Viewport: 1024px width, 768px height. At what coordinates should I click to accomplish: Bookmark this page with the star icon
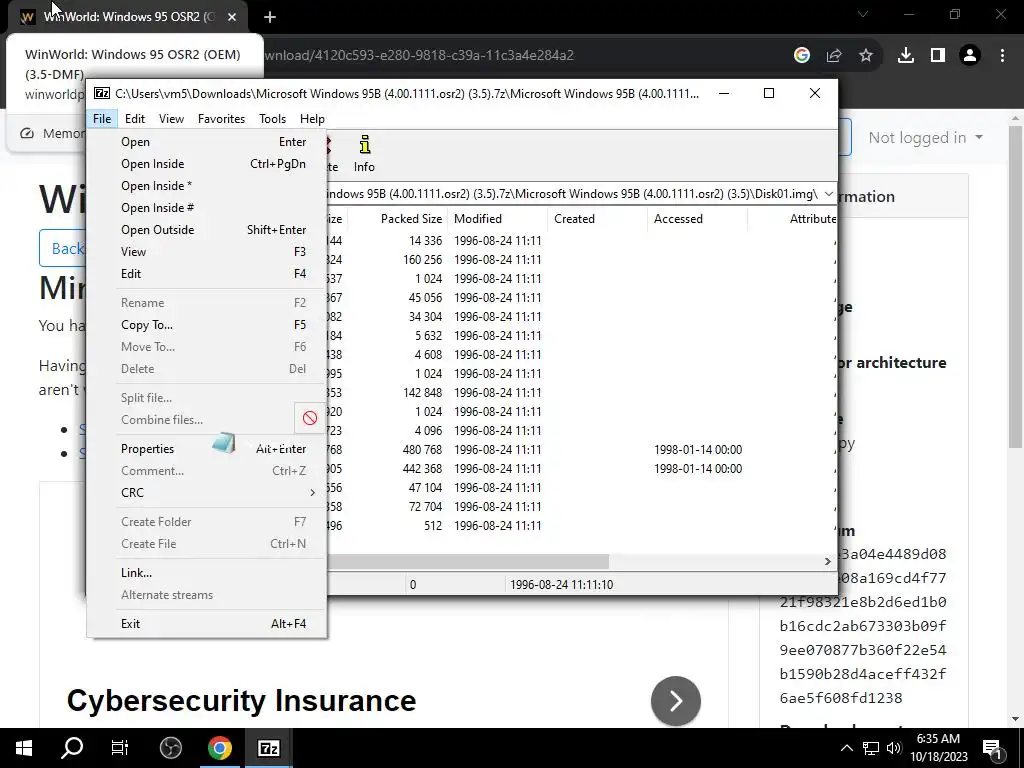pyautogui.click(x=866, y=56)
